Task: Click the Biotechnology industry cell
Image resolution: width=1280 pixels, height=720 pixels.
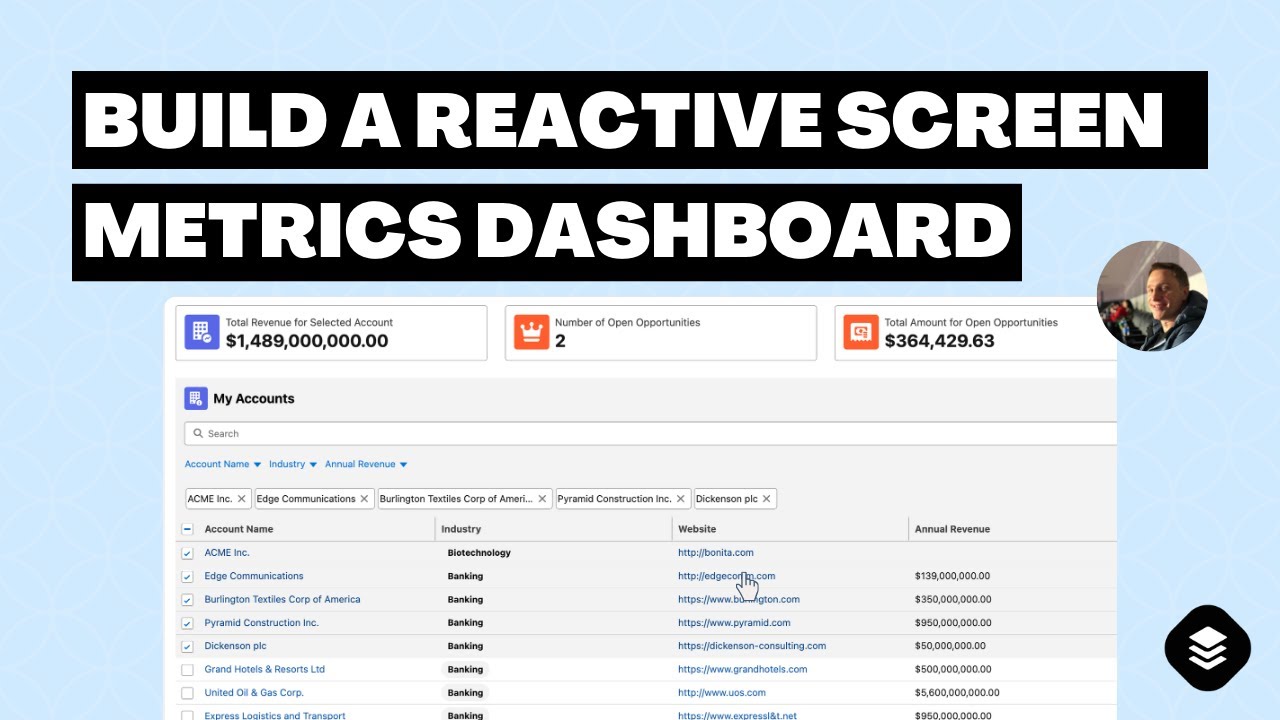Action: [x=479, y=552]
